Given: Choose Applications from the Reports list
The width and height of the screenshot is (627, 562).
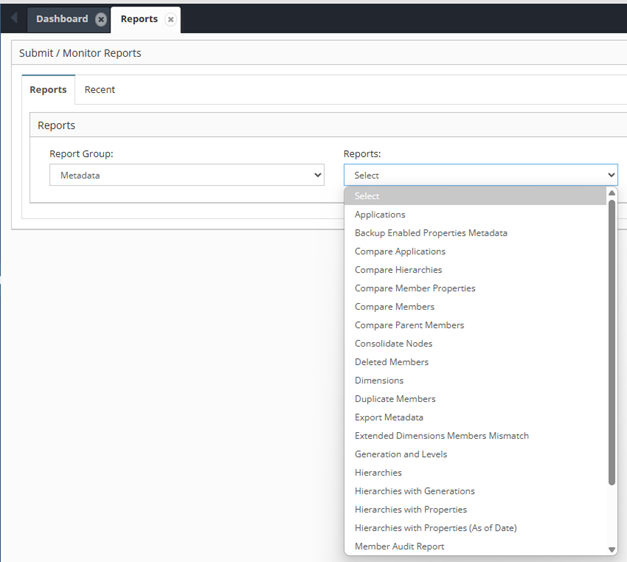Looking at the screenshot, I should (475, 214).
